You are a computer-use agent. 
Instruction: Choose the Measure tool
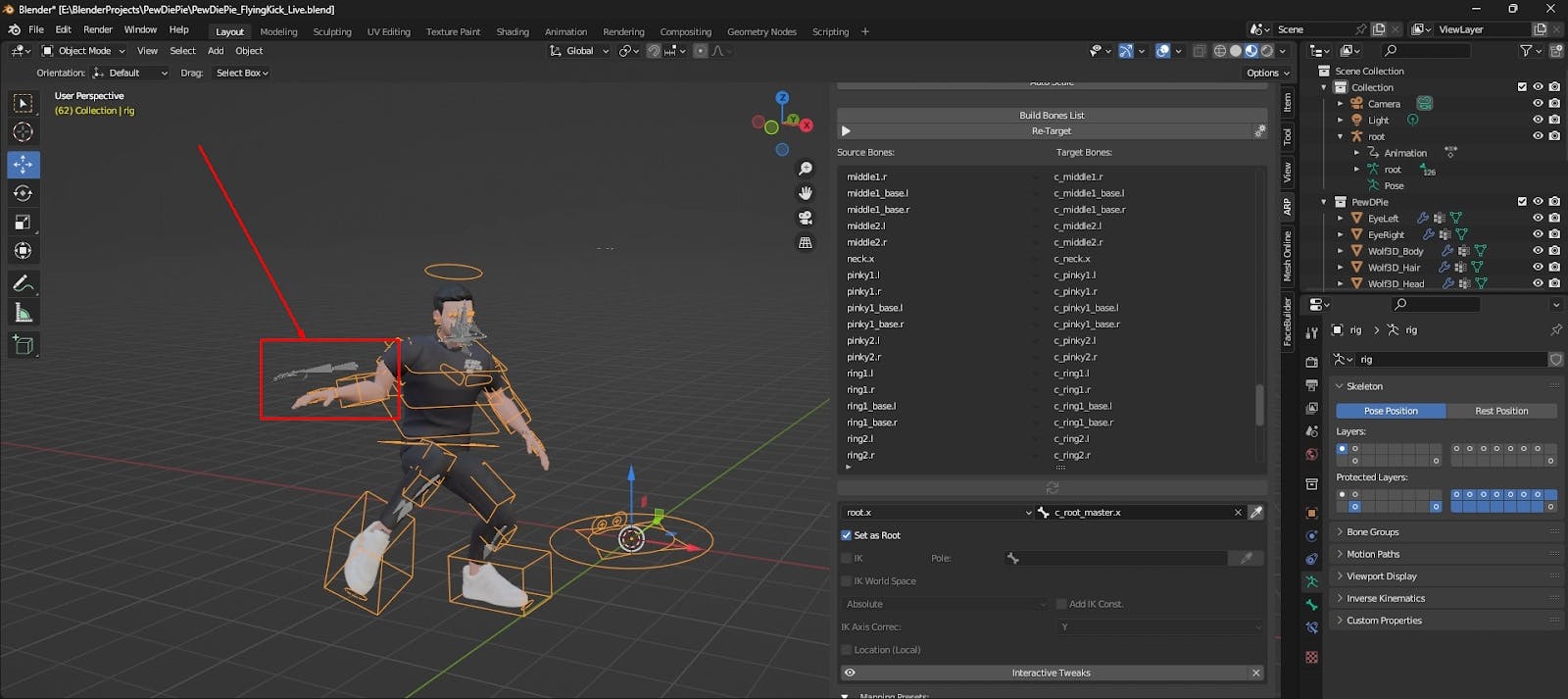(x=23, y=313)
